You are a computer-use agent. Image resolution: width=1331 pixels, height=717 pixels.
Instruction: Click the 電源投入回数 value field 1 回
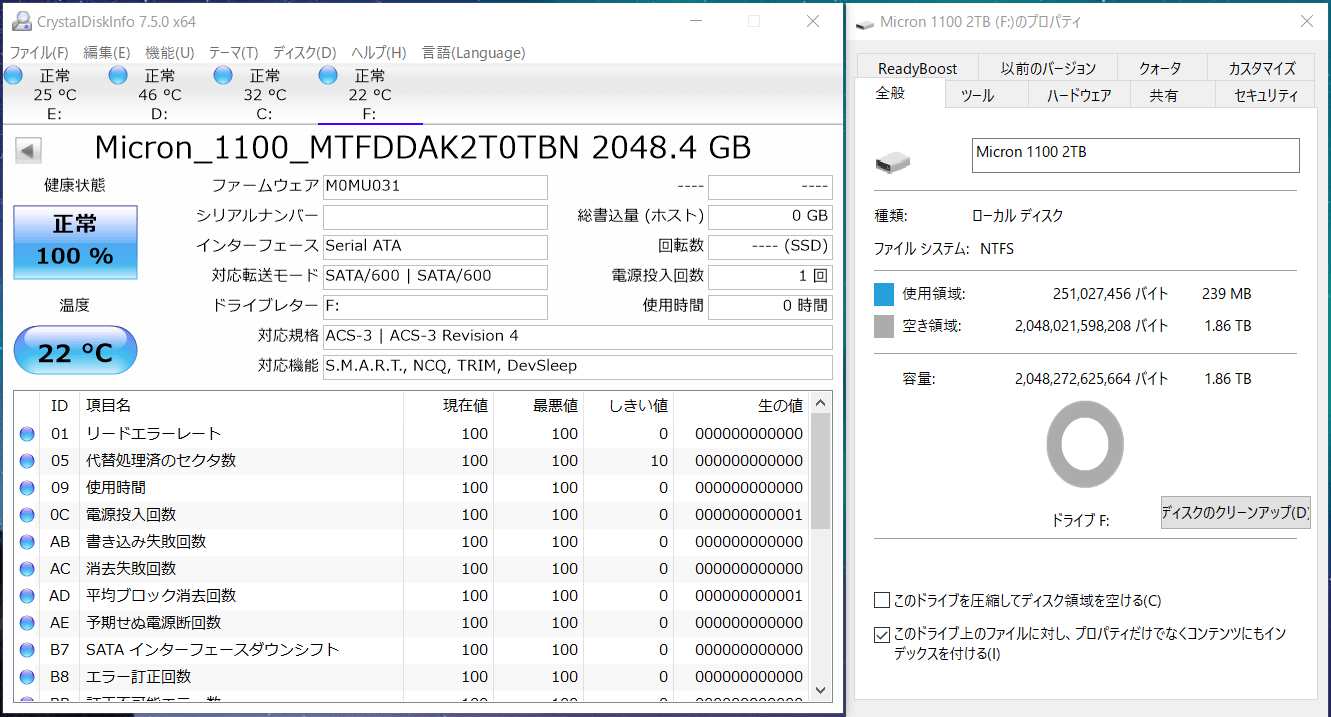coord(770,277)
